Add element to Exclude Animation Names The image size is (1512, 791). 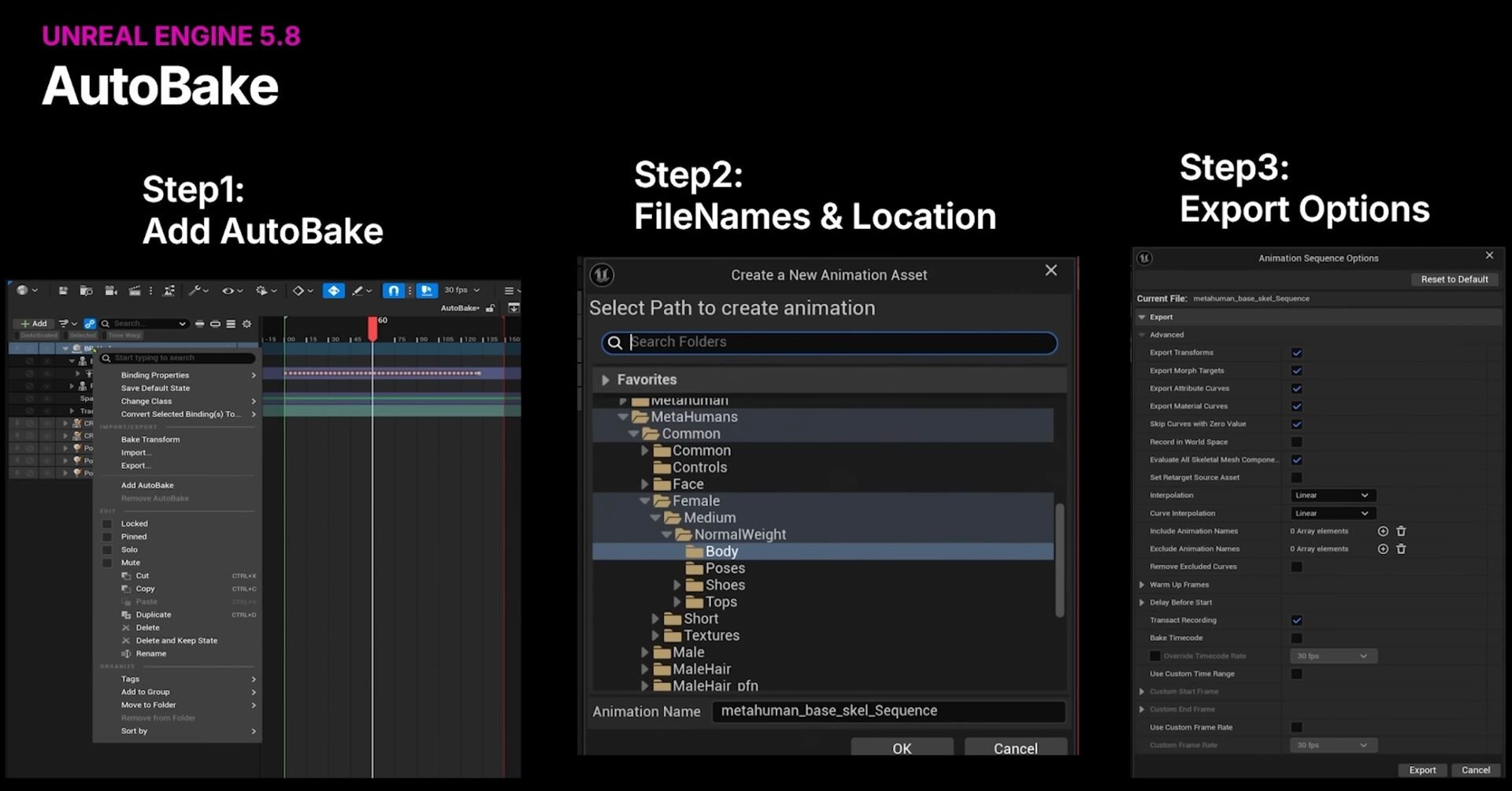tap(1383, 549)
